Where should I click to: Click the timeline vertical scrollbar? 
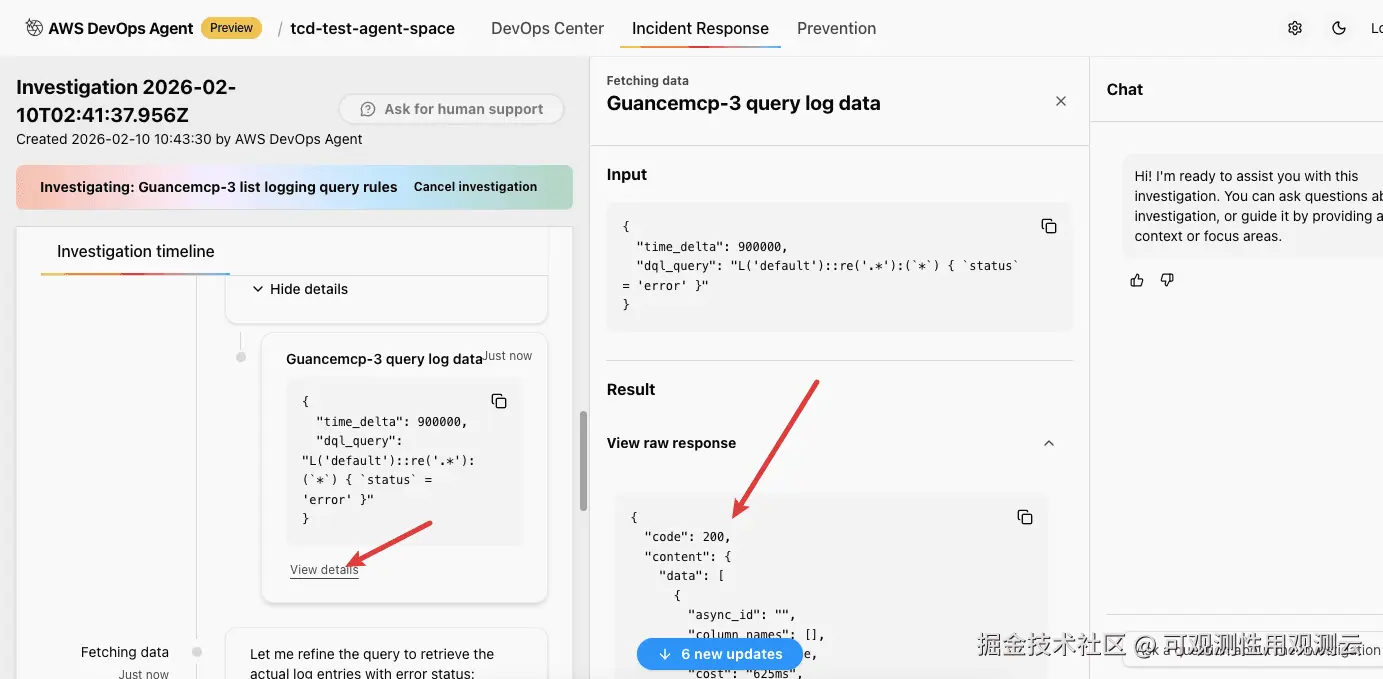583,460
